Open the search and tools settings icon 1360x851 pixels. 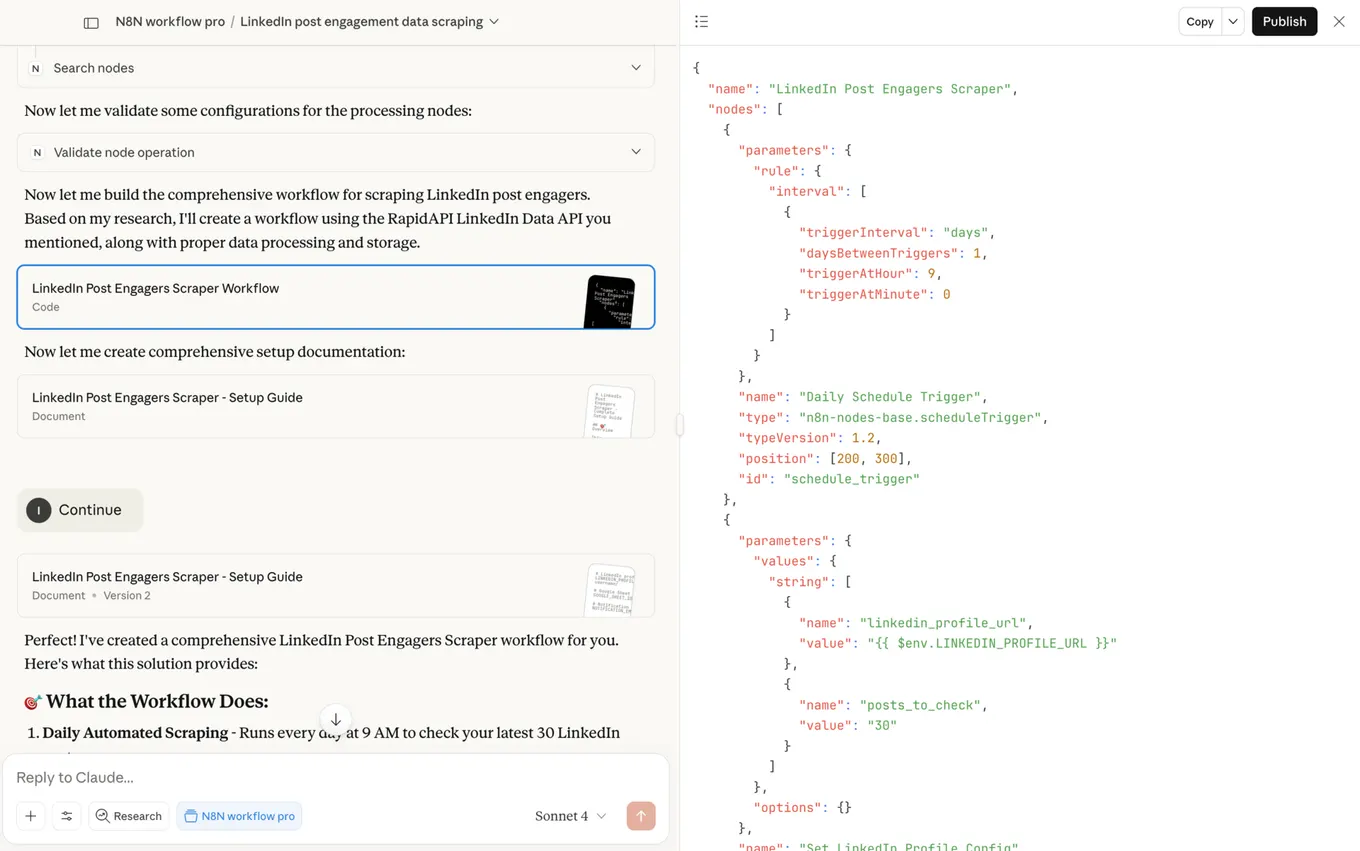67,816
